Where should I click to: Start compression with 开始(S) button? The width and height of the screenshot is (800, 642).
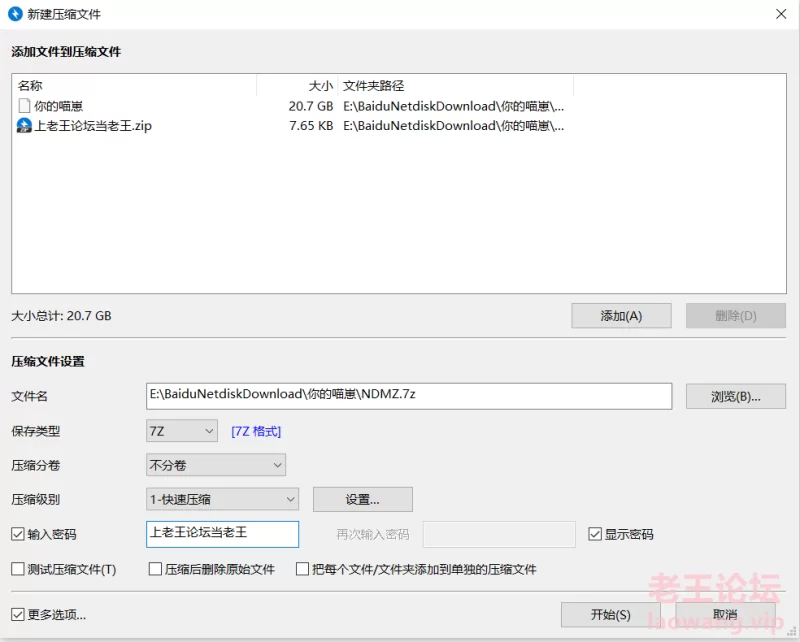[x=611, y=614]
